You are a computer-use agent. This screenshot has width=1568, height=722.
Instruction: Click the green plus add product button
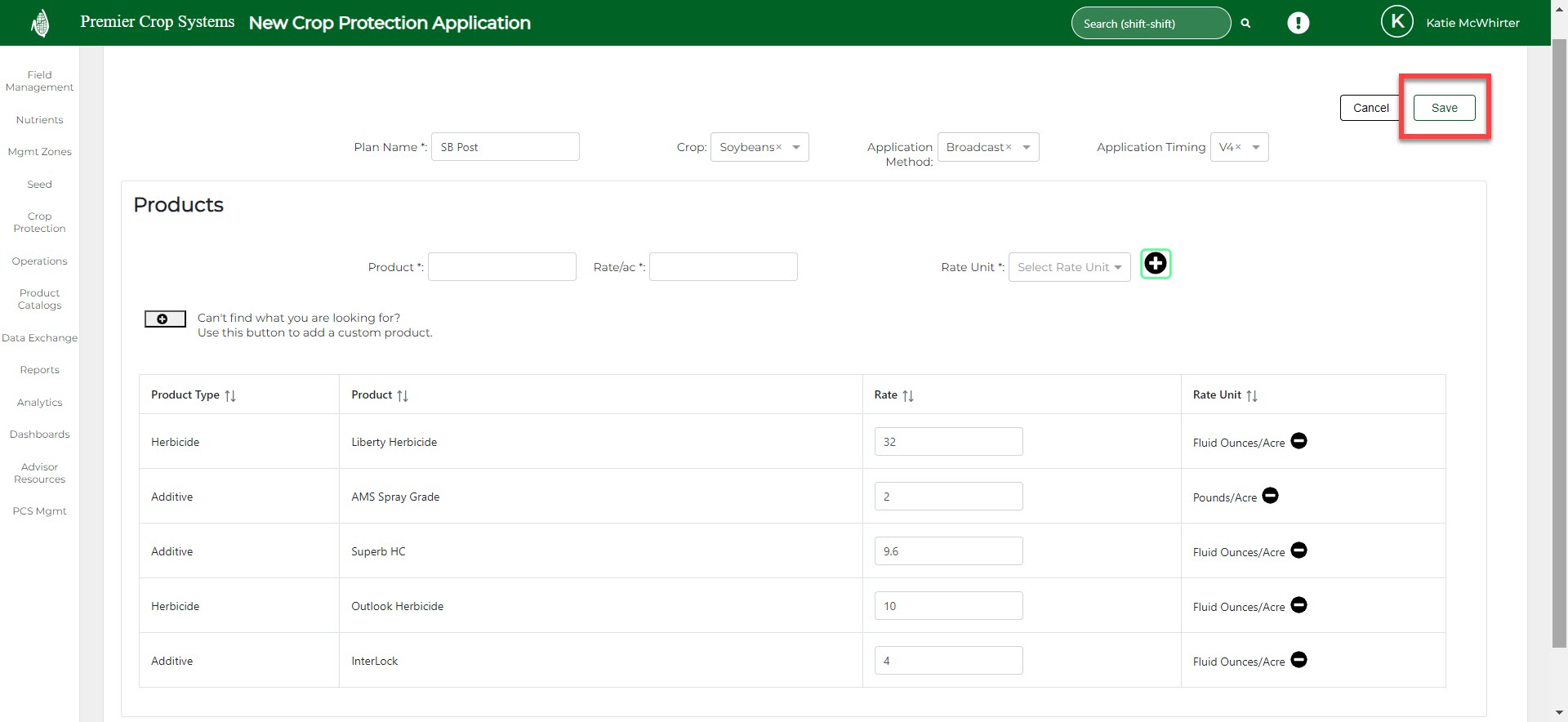(1155, 264)
